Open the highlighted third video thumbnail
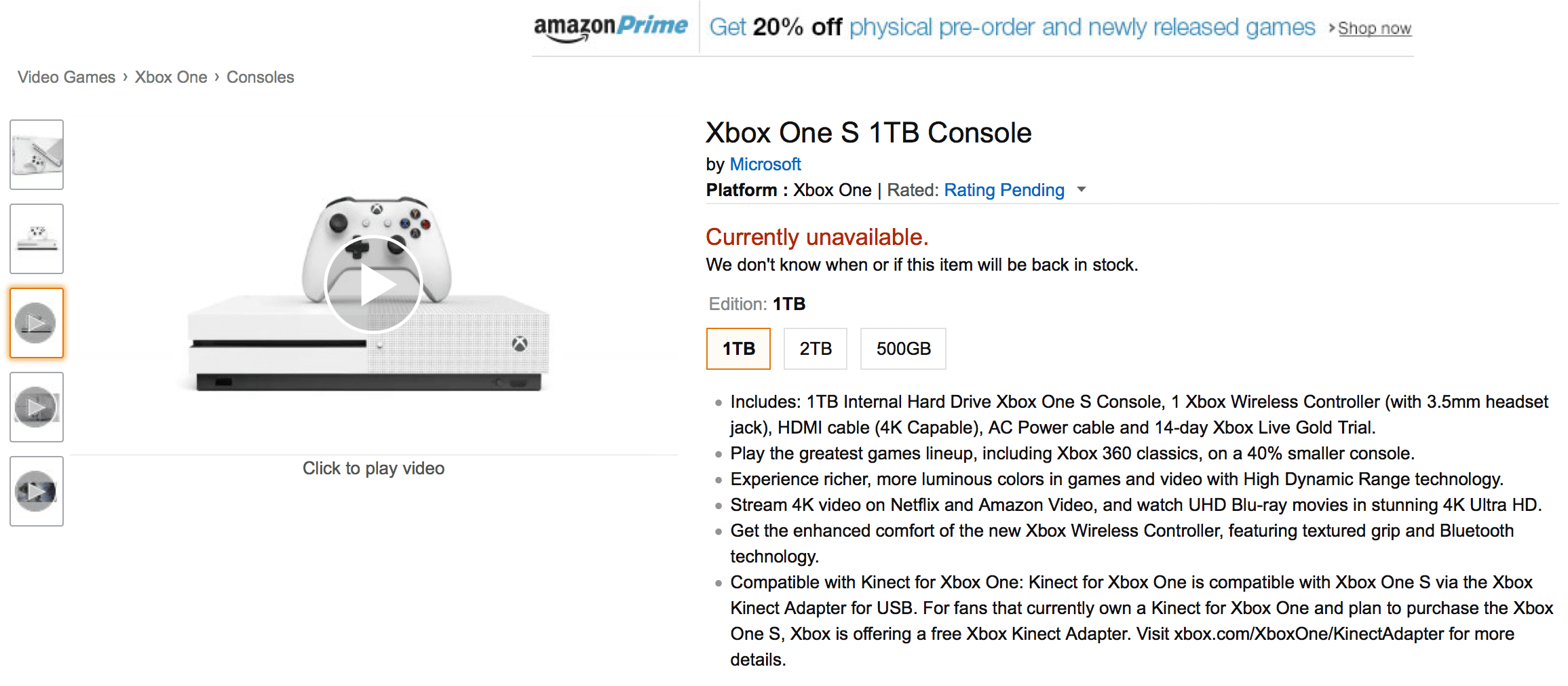The width and height of the screenshot is (1568, 686). click(37, 323)
